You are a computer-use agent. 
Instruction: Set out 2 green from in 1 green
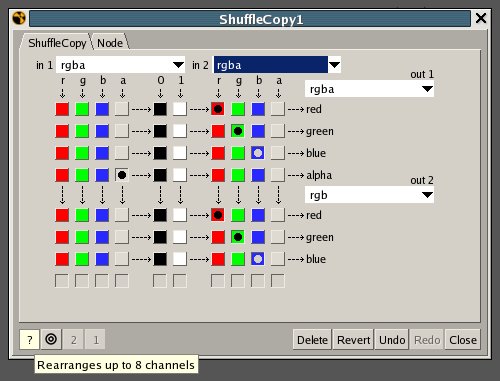point(82,237)
